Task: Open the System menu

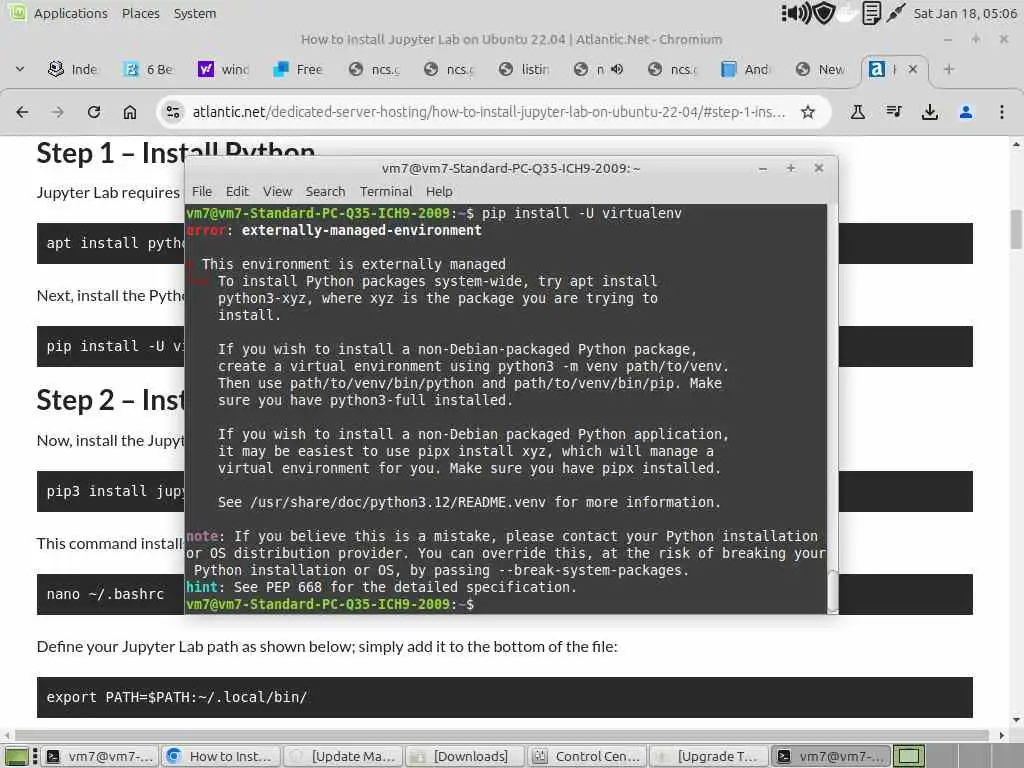Action: point(195,13)
